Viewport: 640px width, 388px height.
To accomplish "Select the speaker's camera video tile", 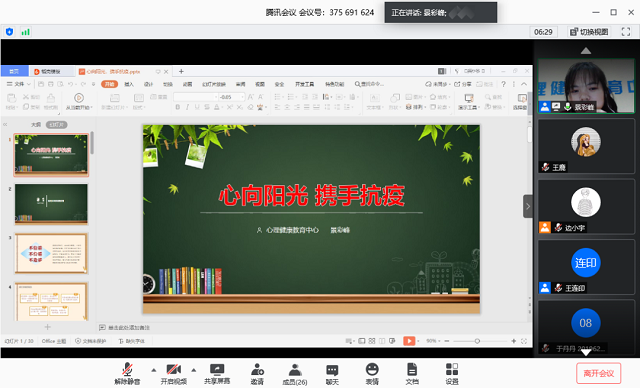I will tap(586, 86).
